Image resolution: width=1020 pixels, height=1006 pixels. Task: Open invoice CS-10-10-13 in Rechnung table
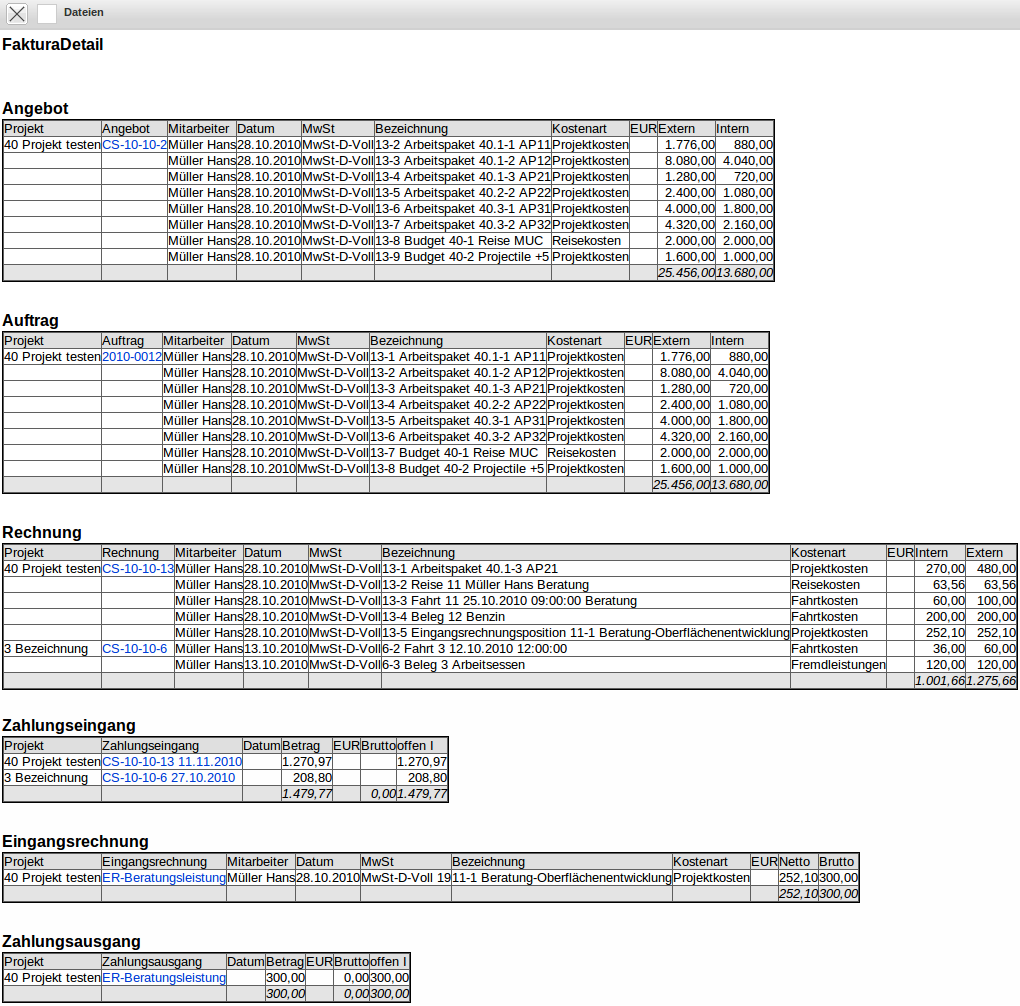click(x=138, y=569)
